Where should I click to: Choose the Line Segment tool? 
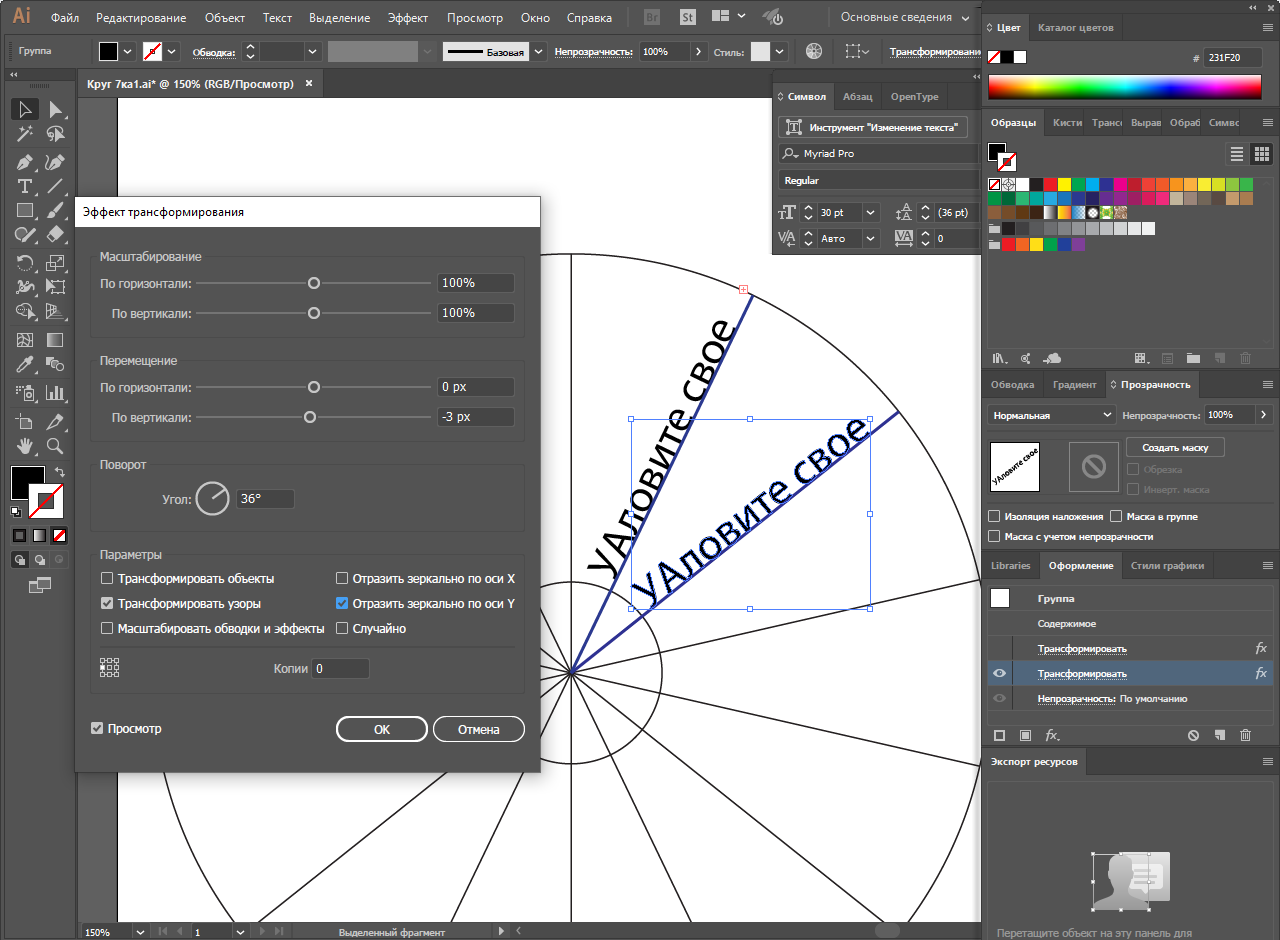[x=55, y=187]
